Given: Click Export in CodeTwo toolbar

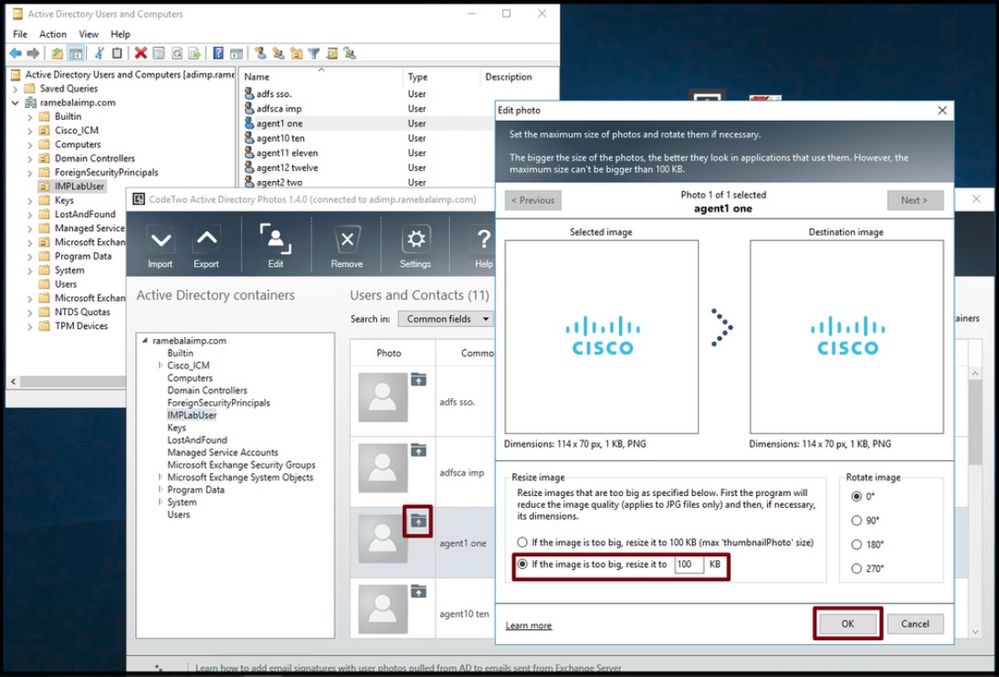Looking at the screenshot, I should click(206, 247).
